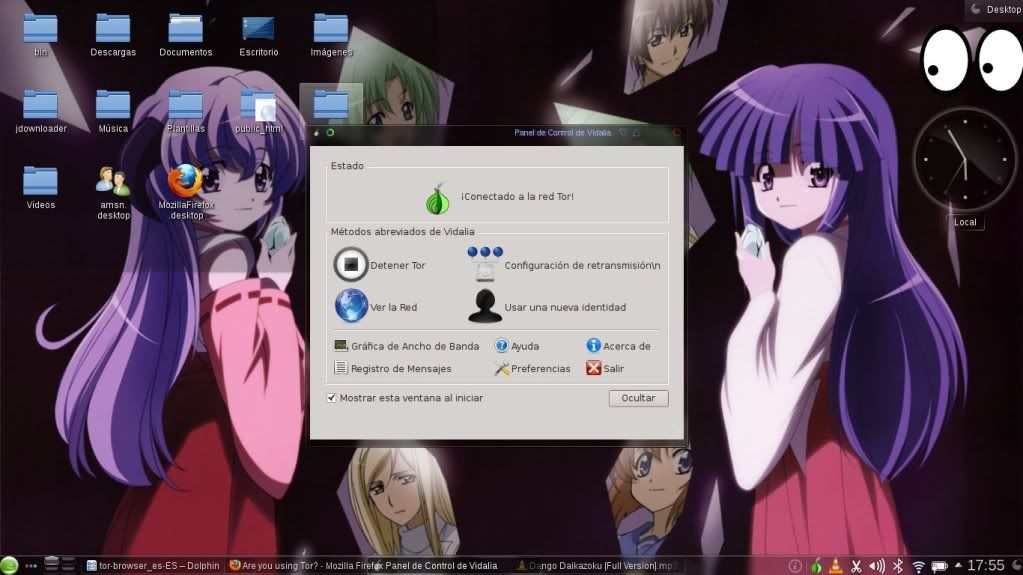Click the Detener Tor stop icon
Viewport: 1023px width, 575px height.
[351, 264]
